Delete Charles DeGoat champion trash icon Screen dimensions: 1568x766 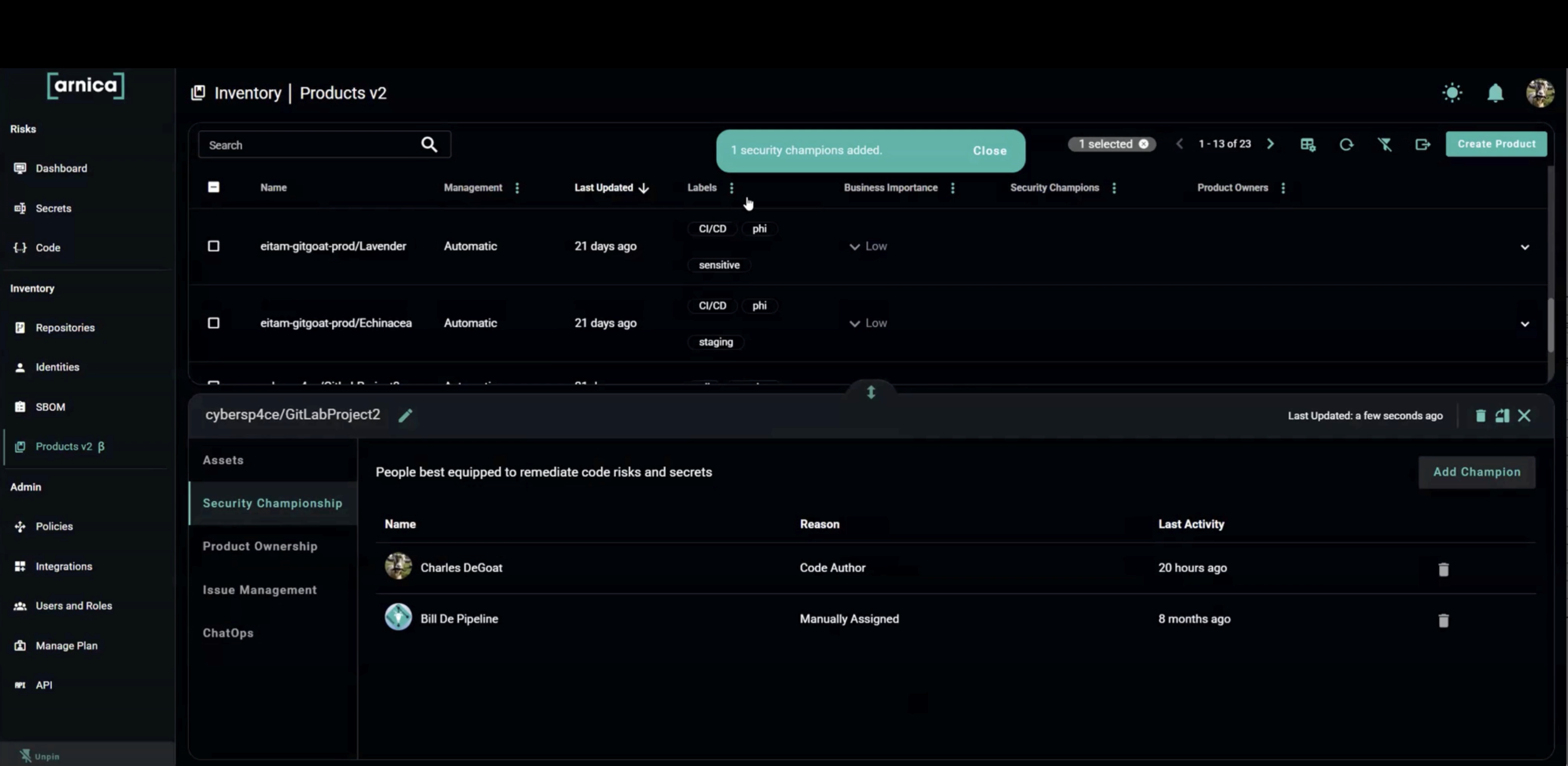1443,569
